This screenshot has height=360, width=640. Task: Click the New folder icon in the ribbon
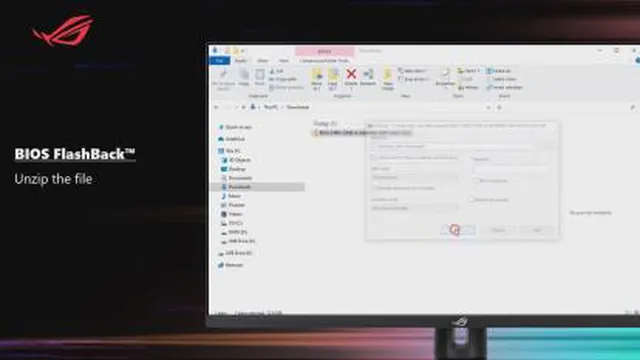pyautogui.click(x=387, y=75)
